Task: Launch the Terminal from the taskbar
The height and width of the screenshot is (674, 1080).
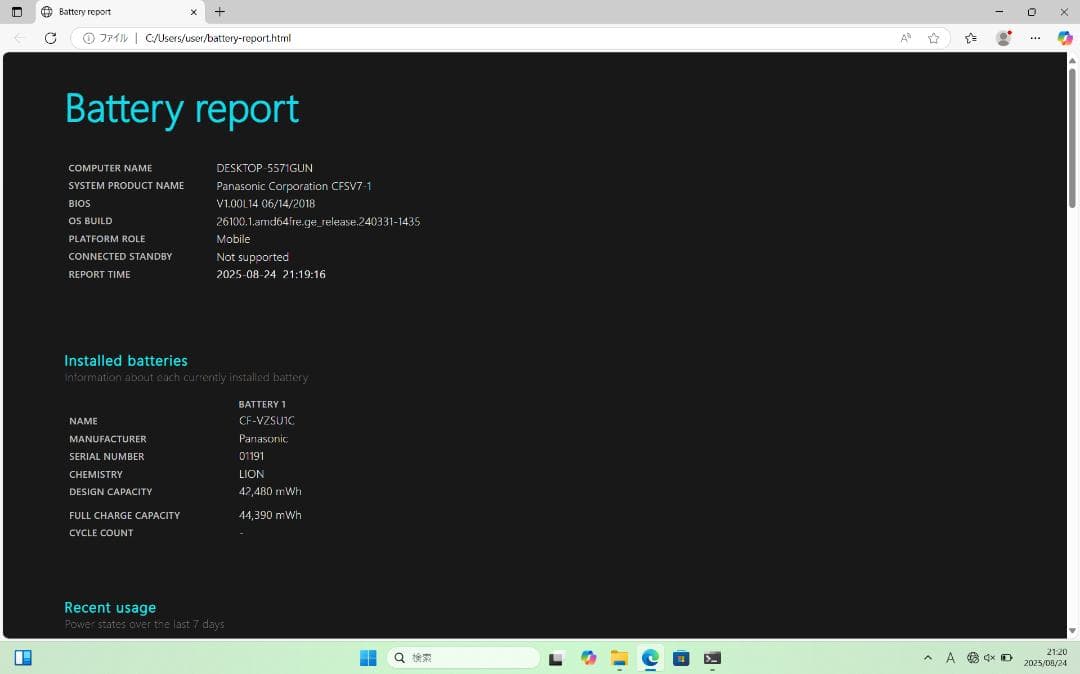Action: point(712,658)
